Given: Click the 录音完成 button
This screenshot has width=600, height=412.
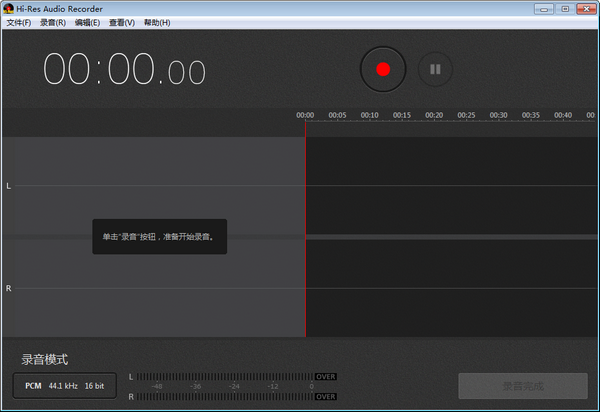Looking at the screenshot, I should coord(522,386).
